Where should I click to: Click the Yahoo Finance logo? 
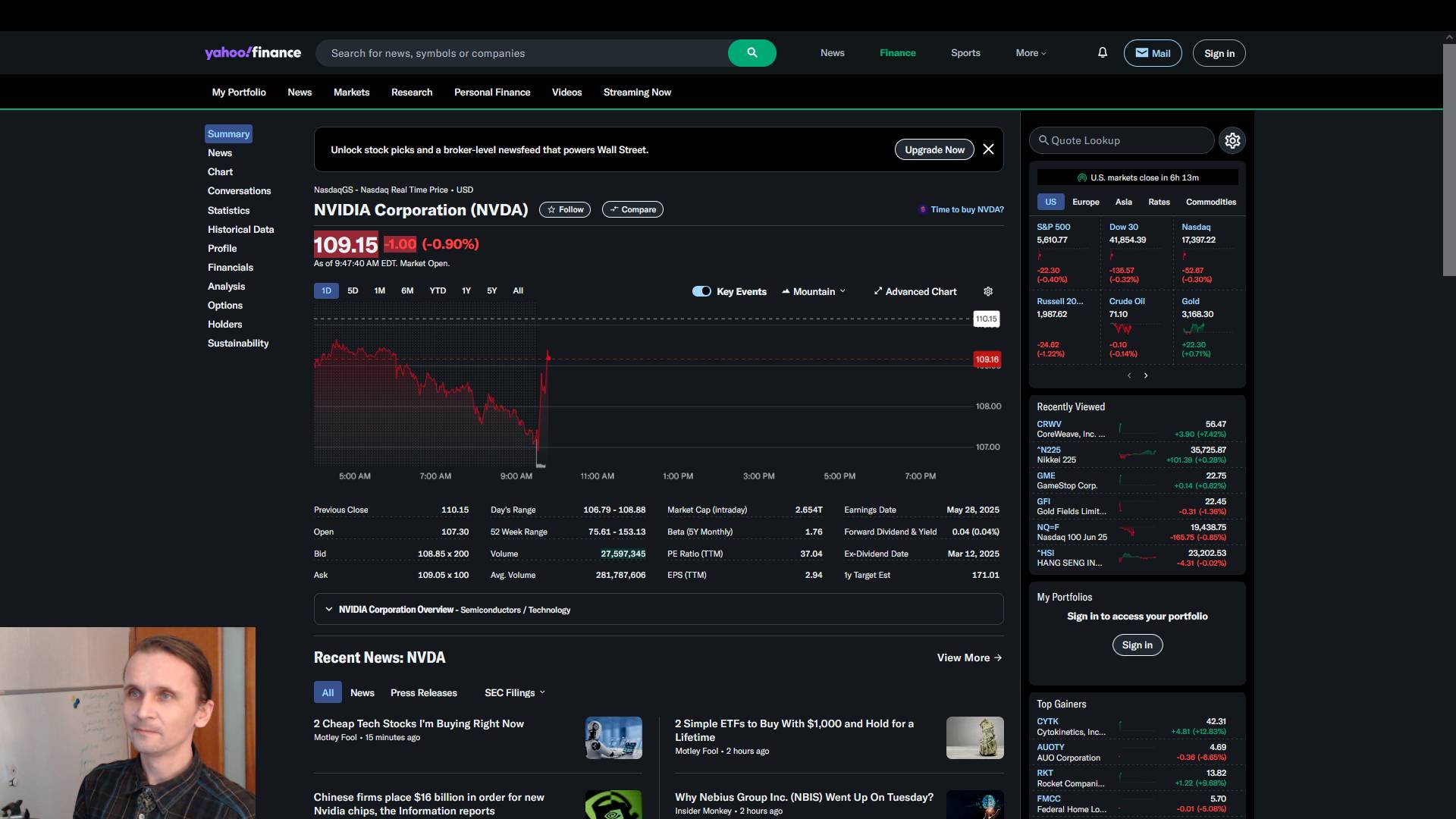[x=253, y=53]
